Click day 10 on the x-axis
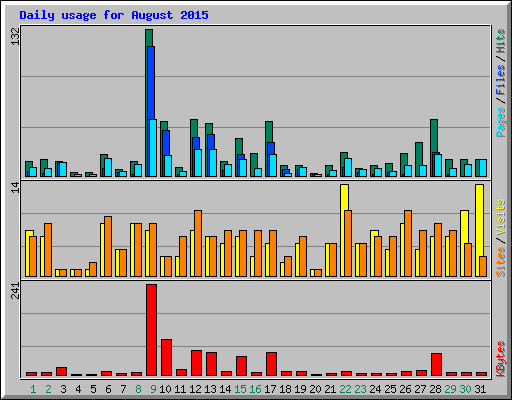Screen dimensions: 512x400 click(x=165, y=389)
